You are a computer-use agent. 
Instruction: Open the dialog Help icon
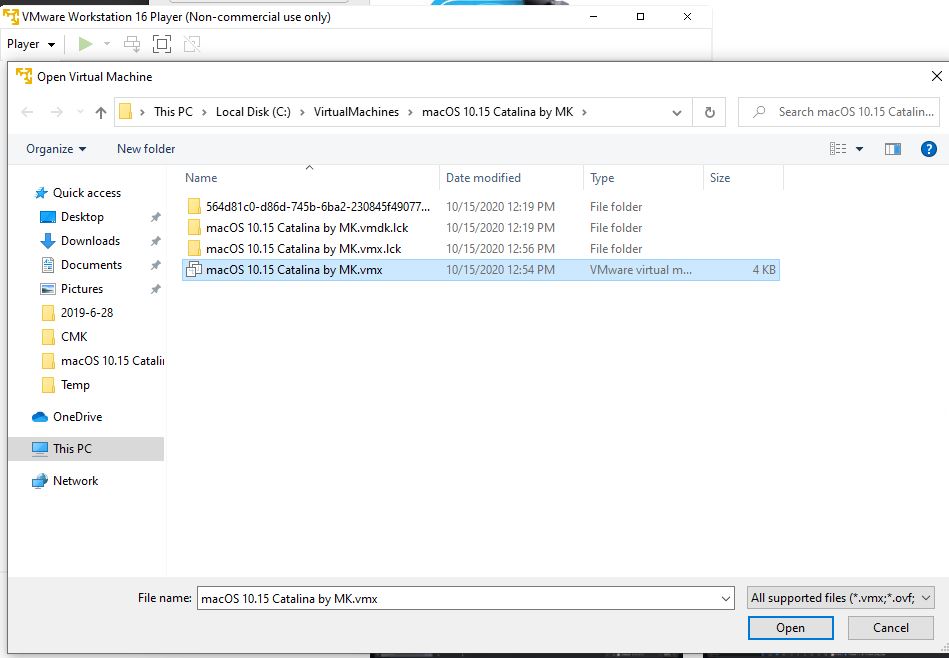pyautogui.click(x=928, y=149)
